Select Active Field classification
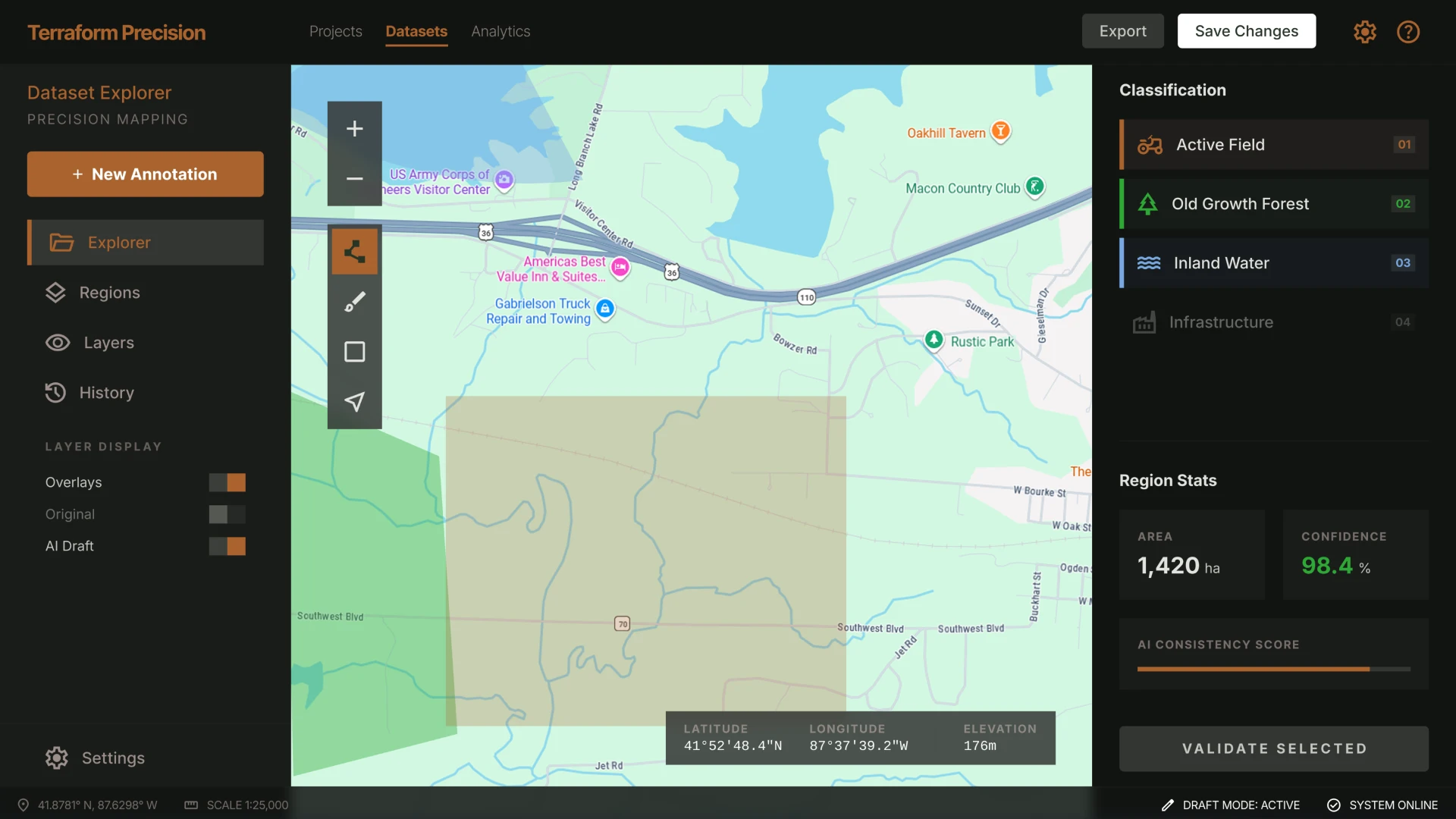The image size is (1456, 819). click(1274, 145)
